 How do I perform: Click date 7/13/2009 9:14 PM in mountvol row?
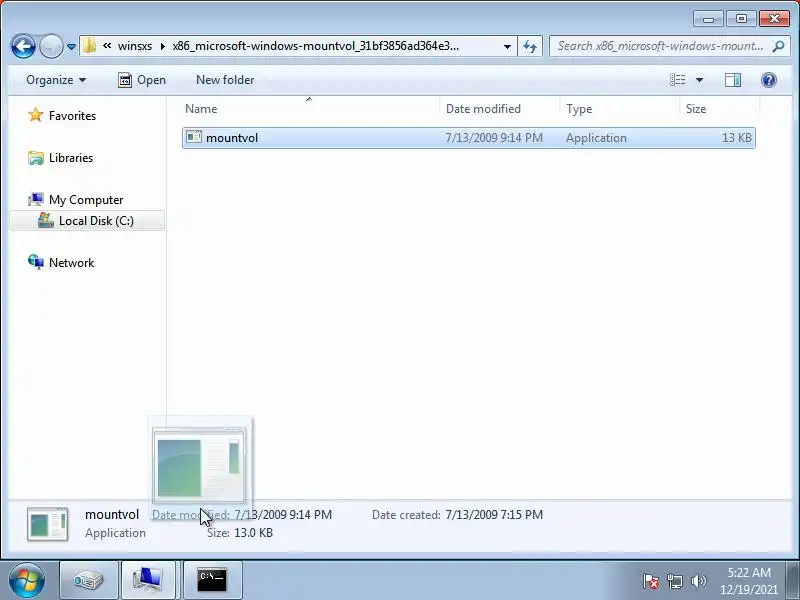click(494, 138)
